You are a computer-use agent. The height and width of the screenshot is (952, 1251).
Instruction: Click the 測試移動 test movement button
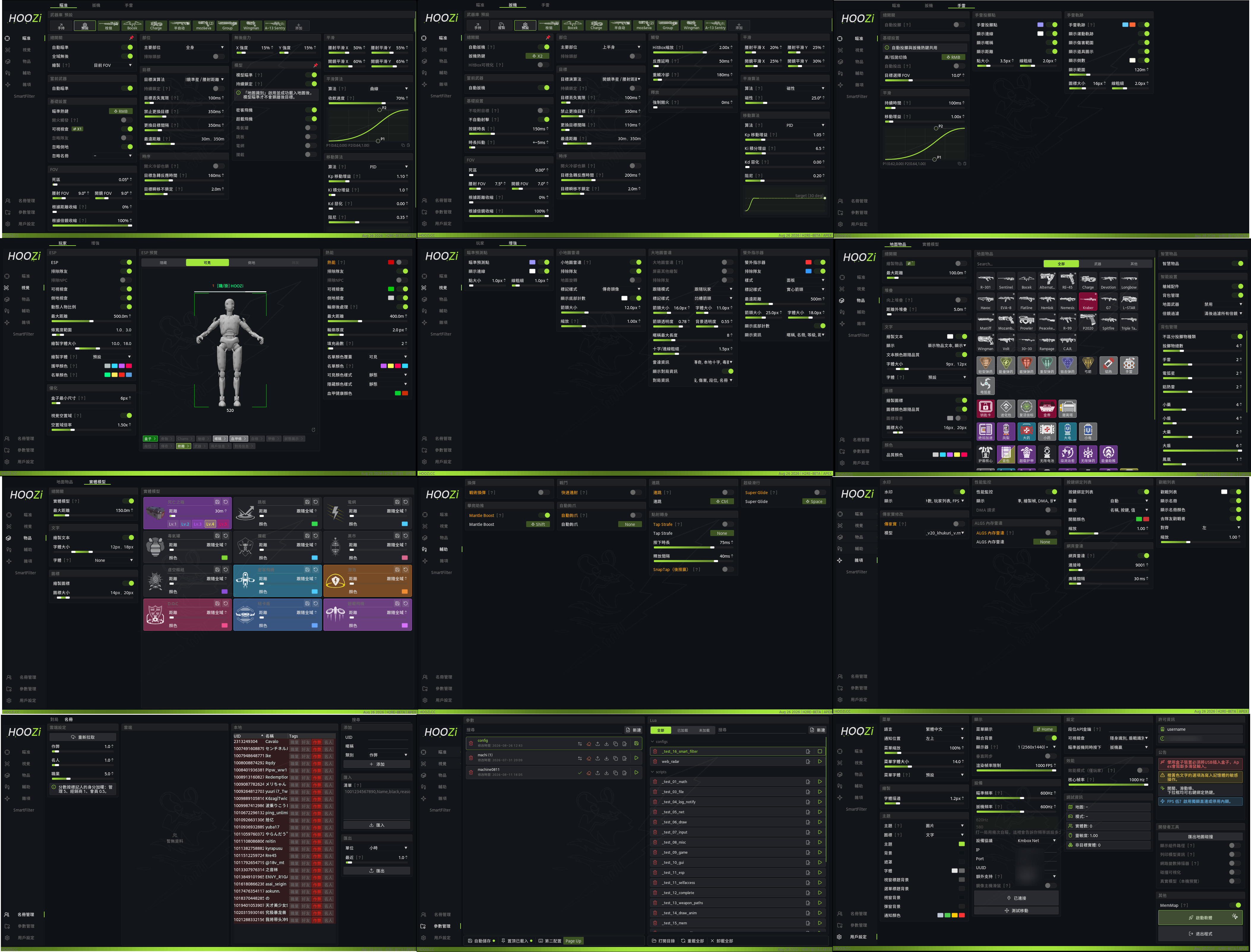tap(1016, 911)
